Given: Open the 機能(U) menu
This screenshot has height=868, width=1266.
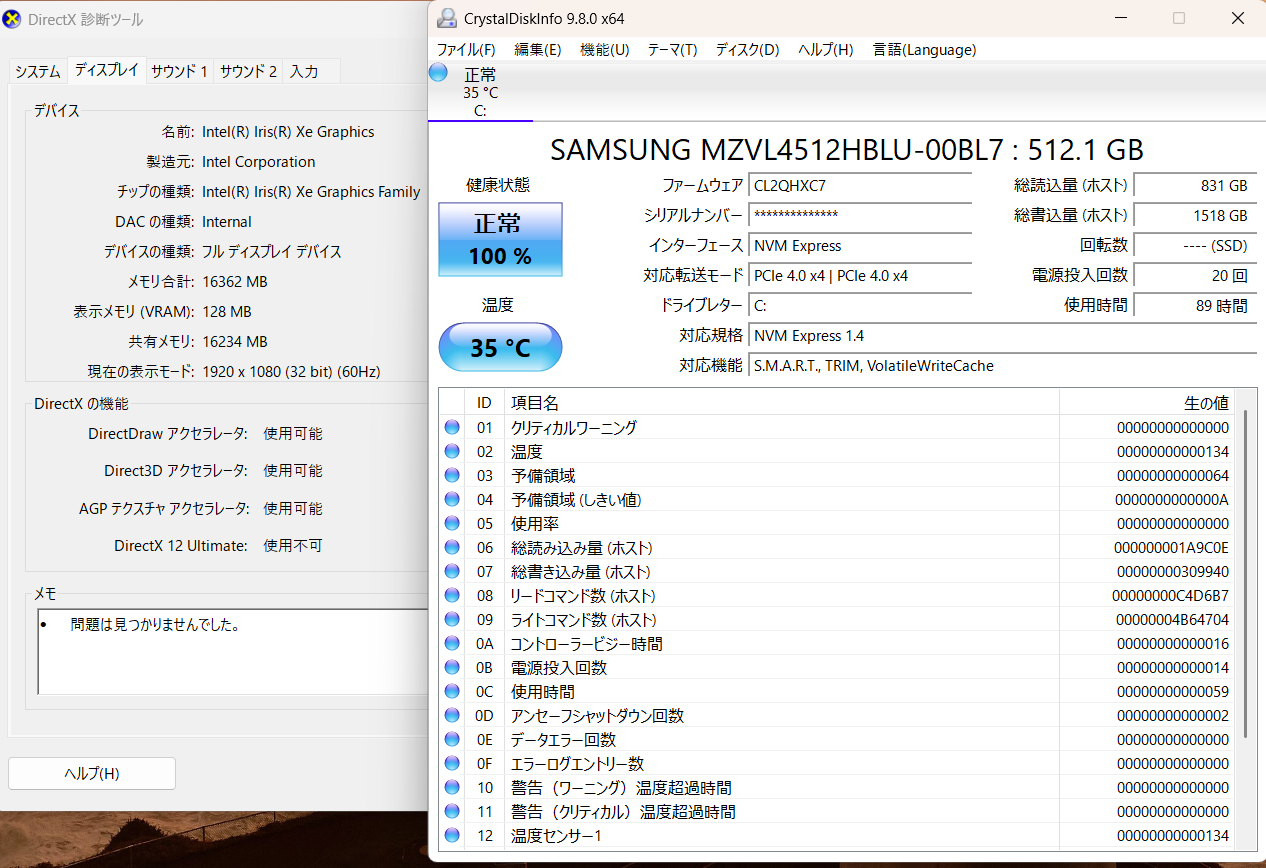Looking at the screenshot, I should pyautogui.click(x=605, y=49).
